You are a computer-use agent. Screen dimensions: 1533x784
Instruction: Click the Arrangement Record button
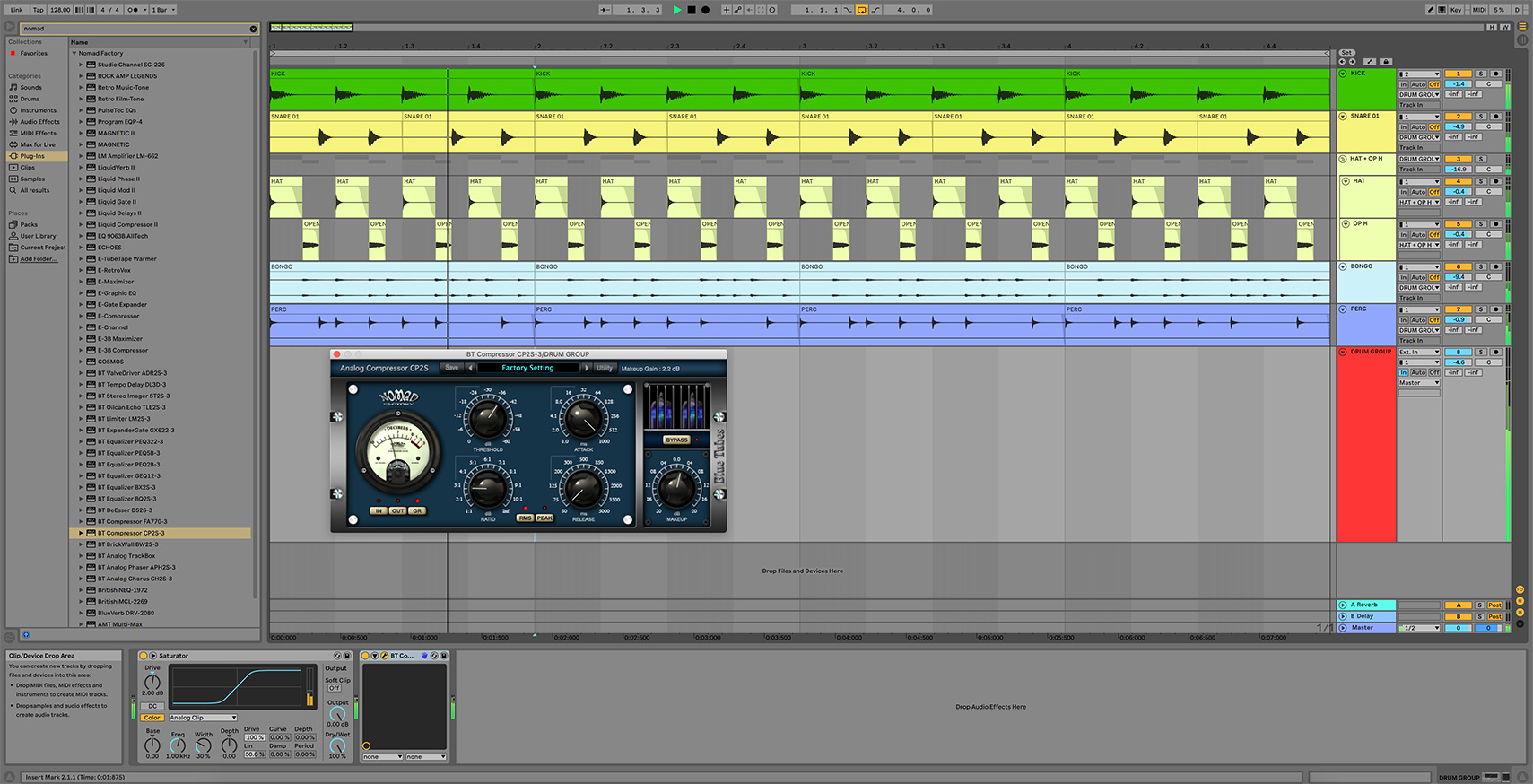click(x=706, y=10)
